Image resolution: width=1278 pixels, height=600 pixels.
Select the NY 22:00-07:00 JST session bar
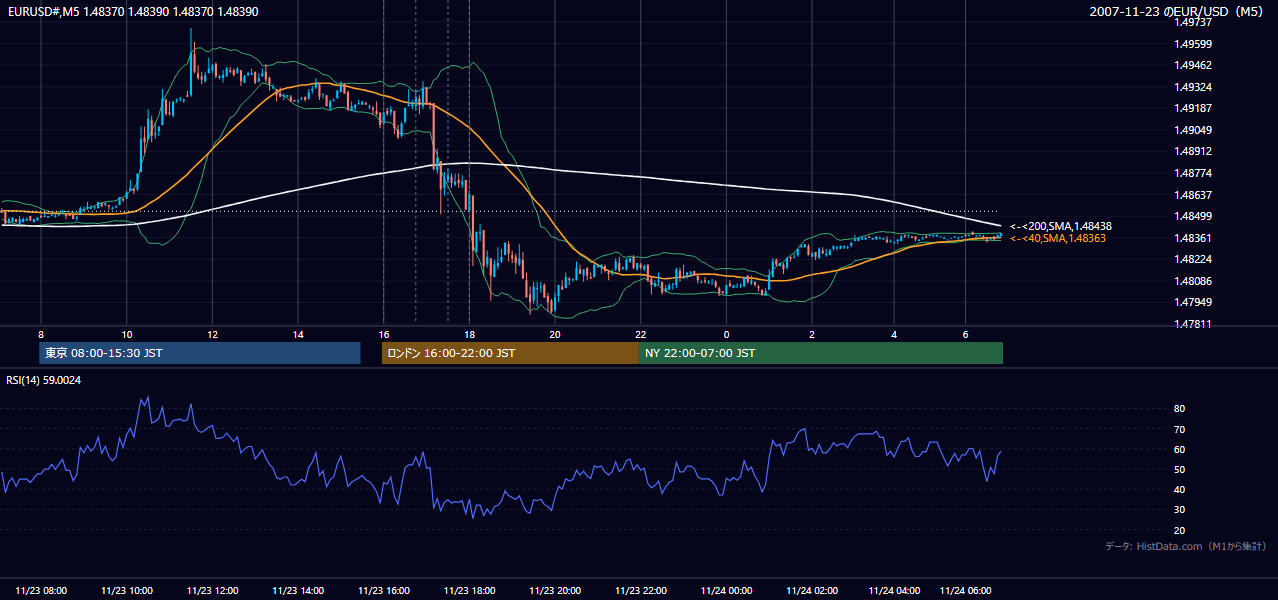click(821, 353)
